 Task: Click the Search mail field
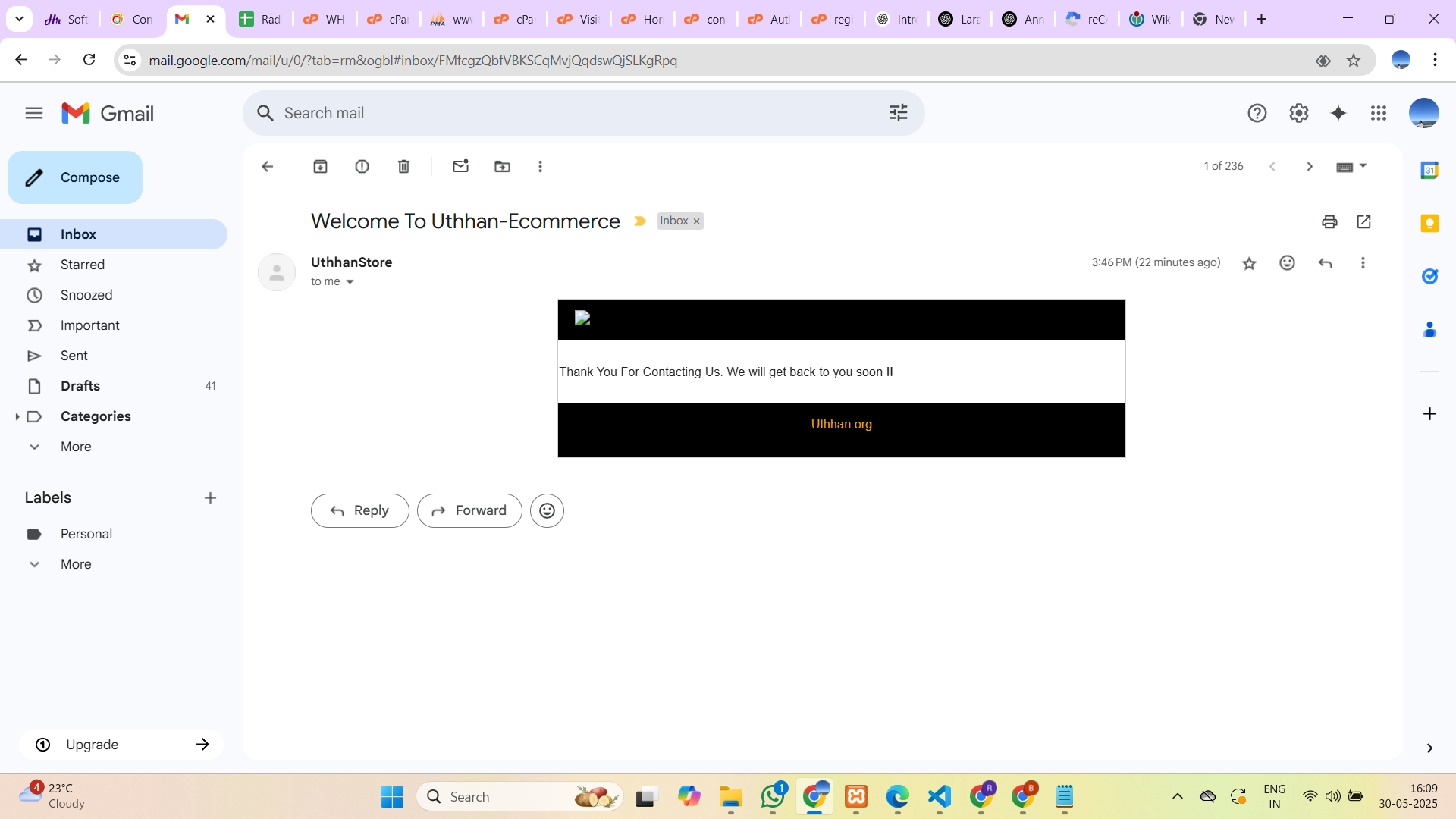[x=576, y=113]
